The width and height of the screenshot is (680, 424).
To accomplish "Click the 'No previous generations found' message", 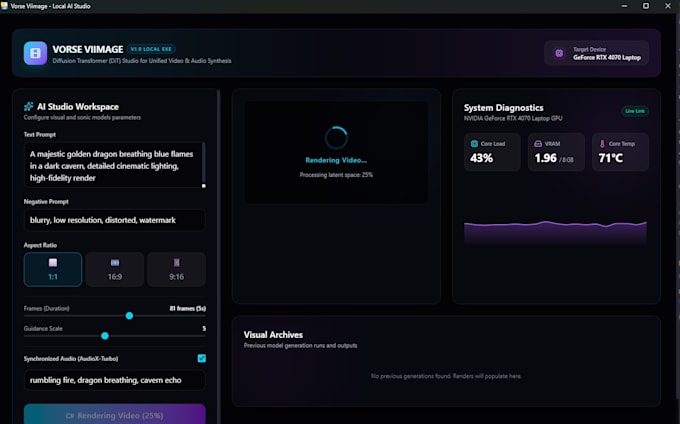I will tap(446, 376).
